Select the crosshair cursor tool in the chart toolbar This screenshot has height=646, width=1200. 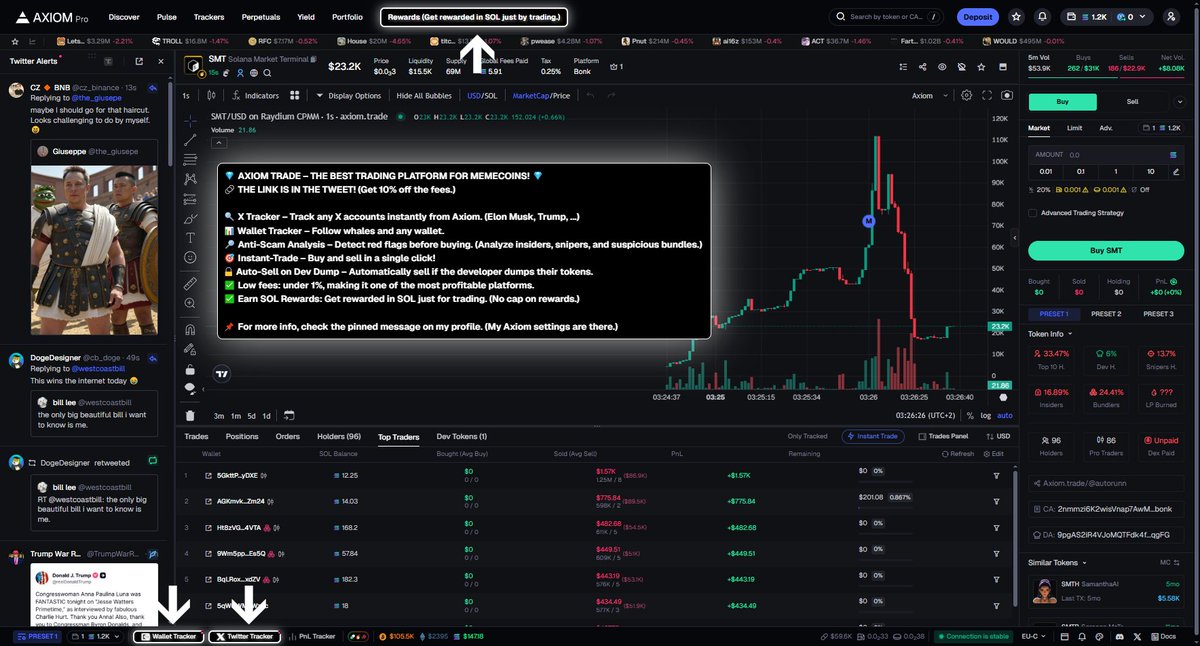[191, 120]
